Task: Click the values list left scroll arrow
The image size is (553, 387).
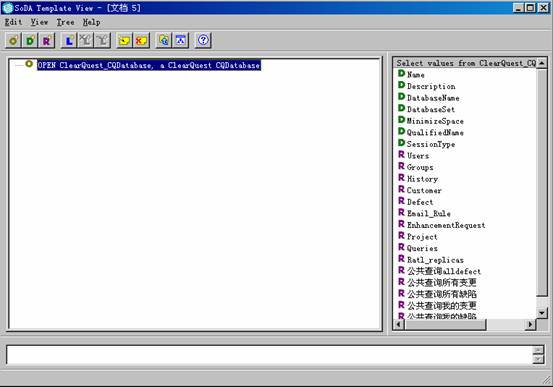Action: 399,324
